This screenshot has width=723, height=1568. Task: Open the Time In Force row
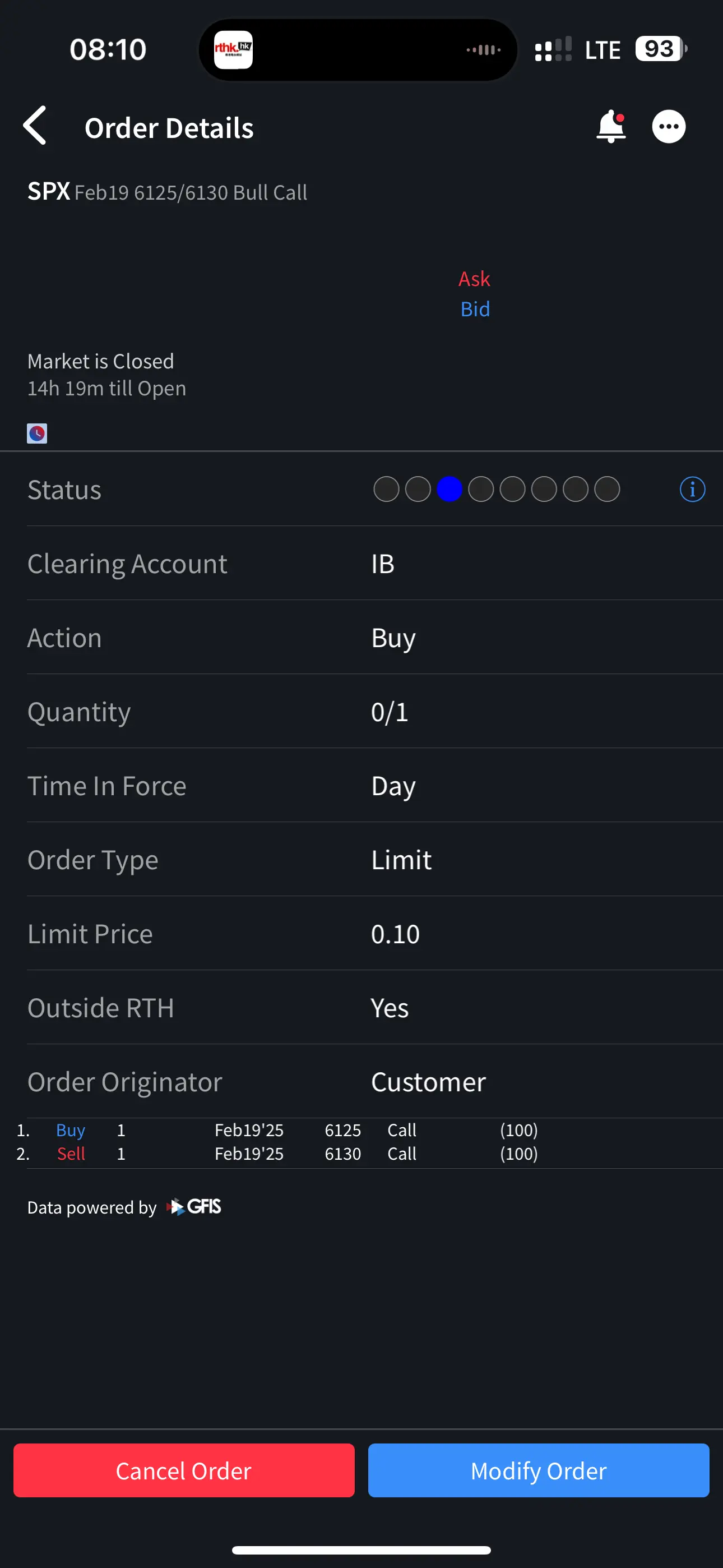[x=375, y=786]
